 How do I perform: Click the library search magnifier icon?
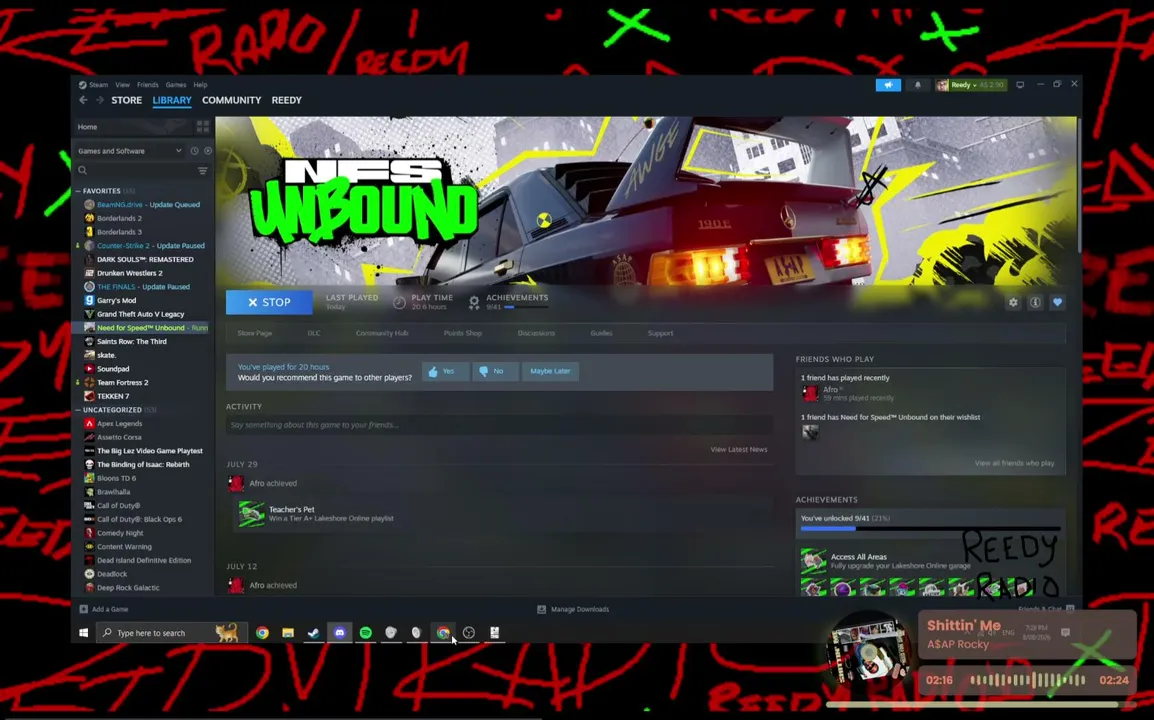[x=82, y=170]
